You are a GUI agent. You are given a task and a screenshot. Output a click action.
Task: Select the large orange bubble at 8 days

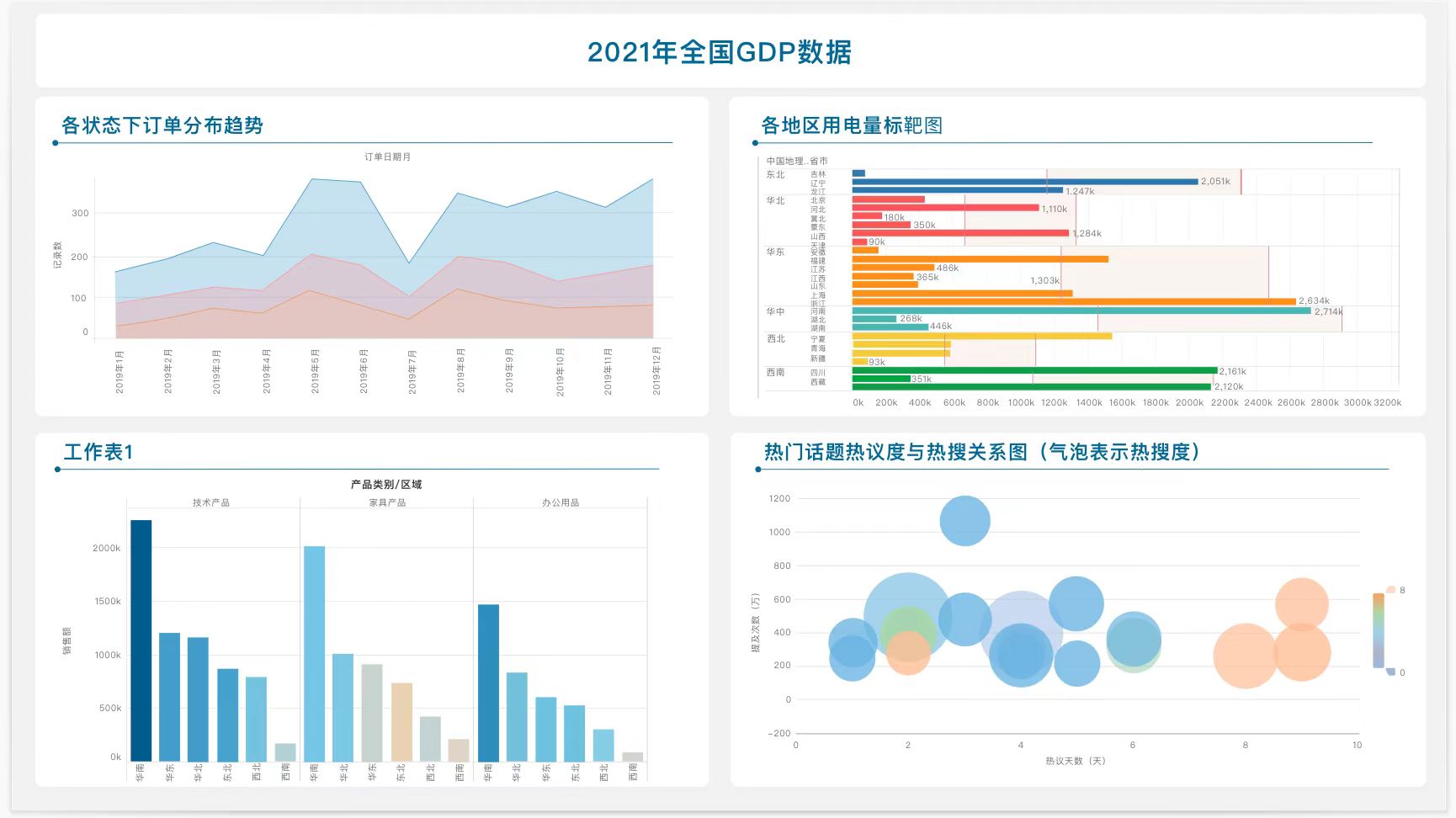pos(1246,656)
